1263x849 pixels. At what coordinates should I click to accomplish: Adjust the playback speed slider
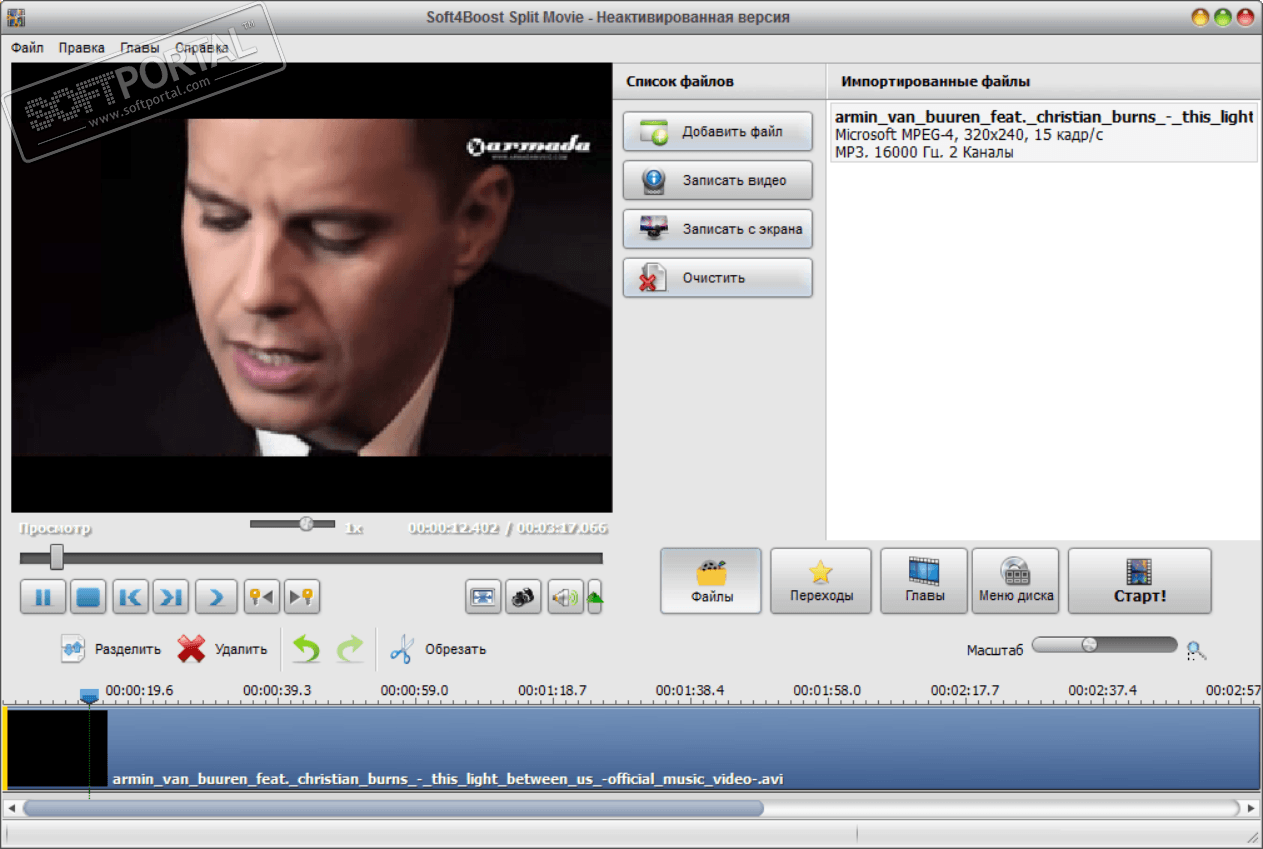click(x=292, y=523)
